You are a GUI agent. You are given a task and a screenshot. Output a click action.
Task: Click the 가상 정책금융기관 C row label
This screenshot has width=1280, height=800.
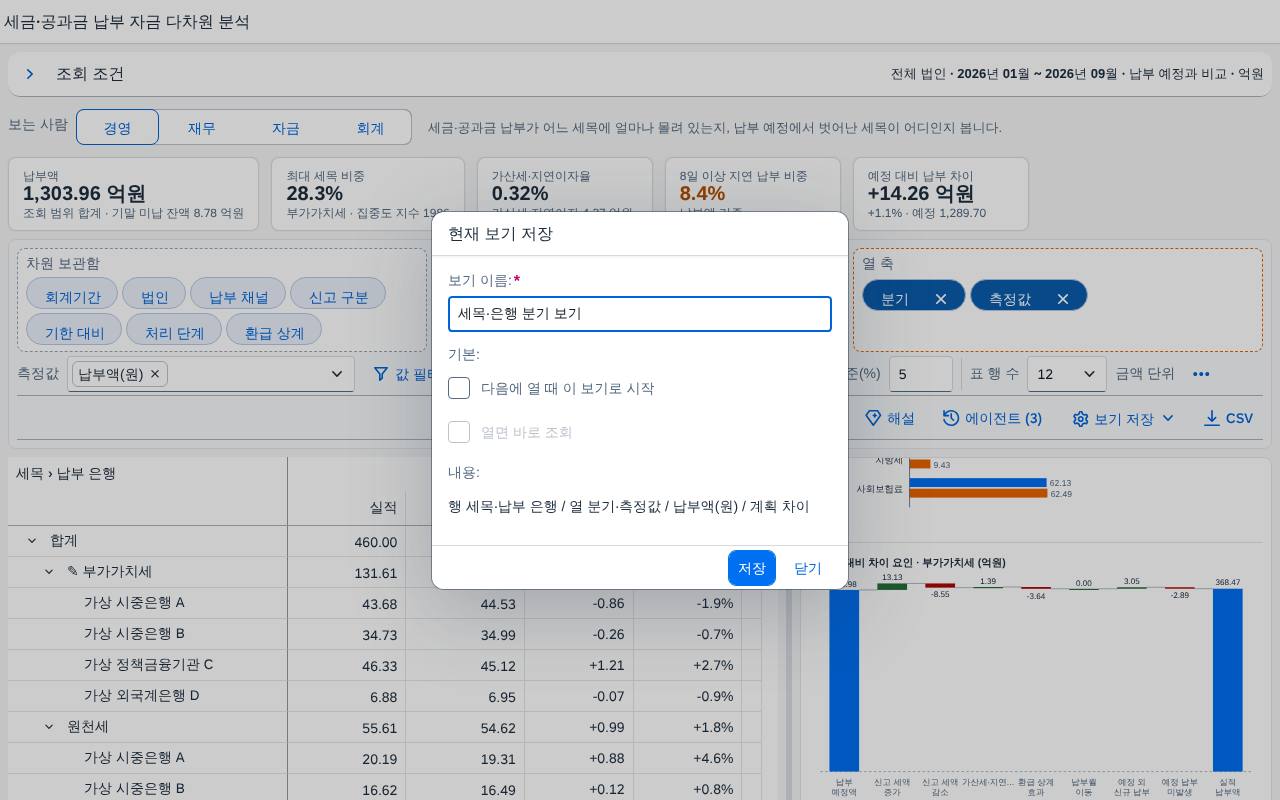(x=148, y=664)
